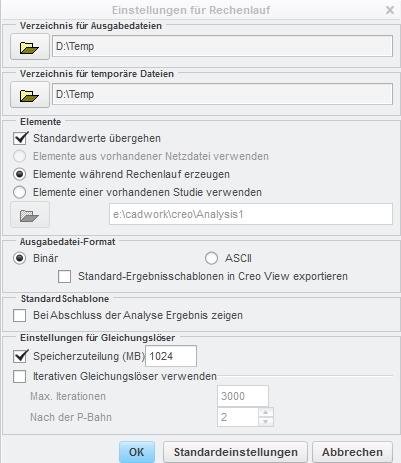Enable Standard-Ergebnisschablonen in Creo View exportieren

click(x=64, y=276)
